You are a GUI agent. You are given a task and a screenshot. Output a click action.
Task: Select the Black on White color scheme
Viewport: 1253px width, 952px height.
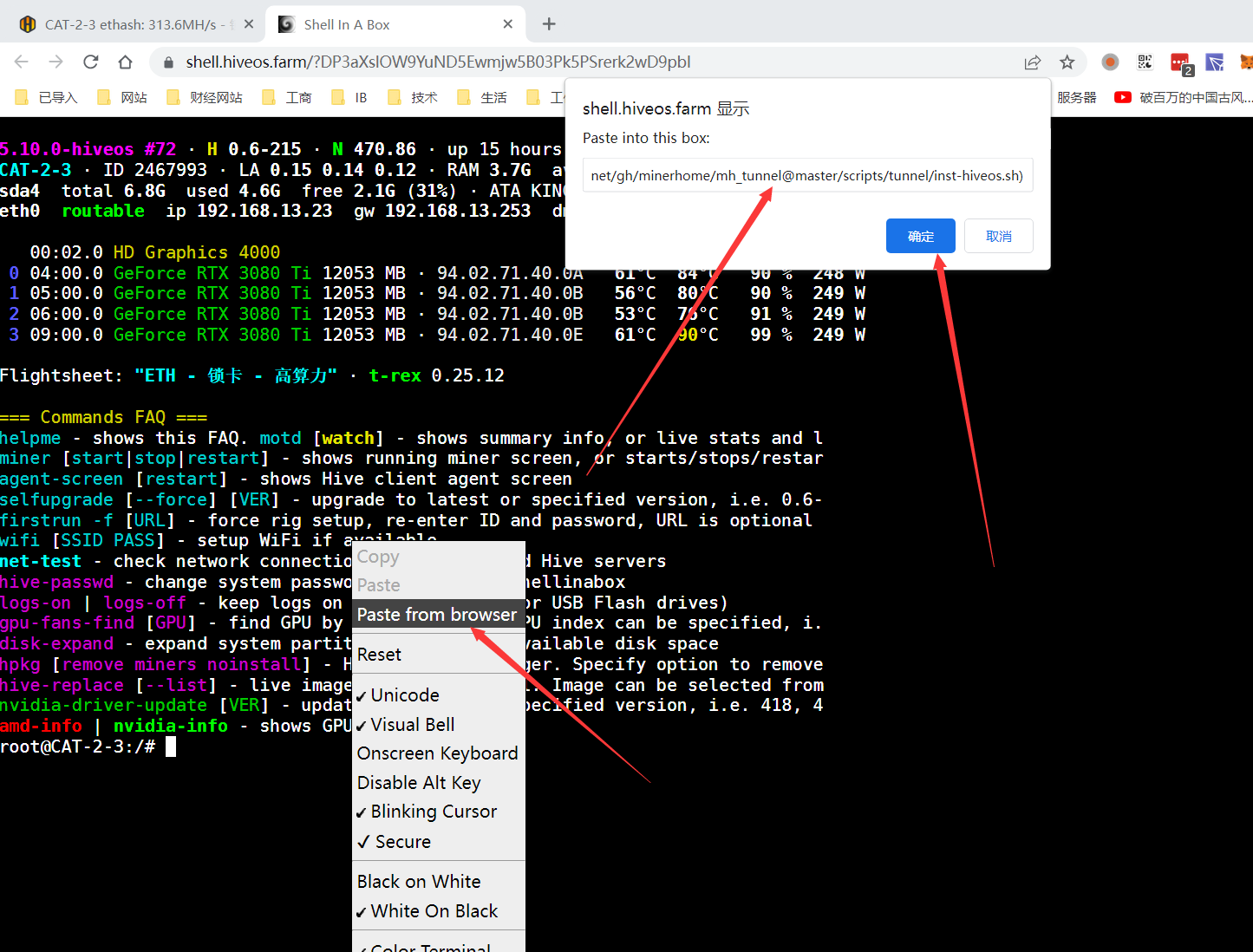(439, 882)
